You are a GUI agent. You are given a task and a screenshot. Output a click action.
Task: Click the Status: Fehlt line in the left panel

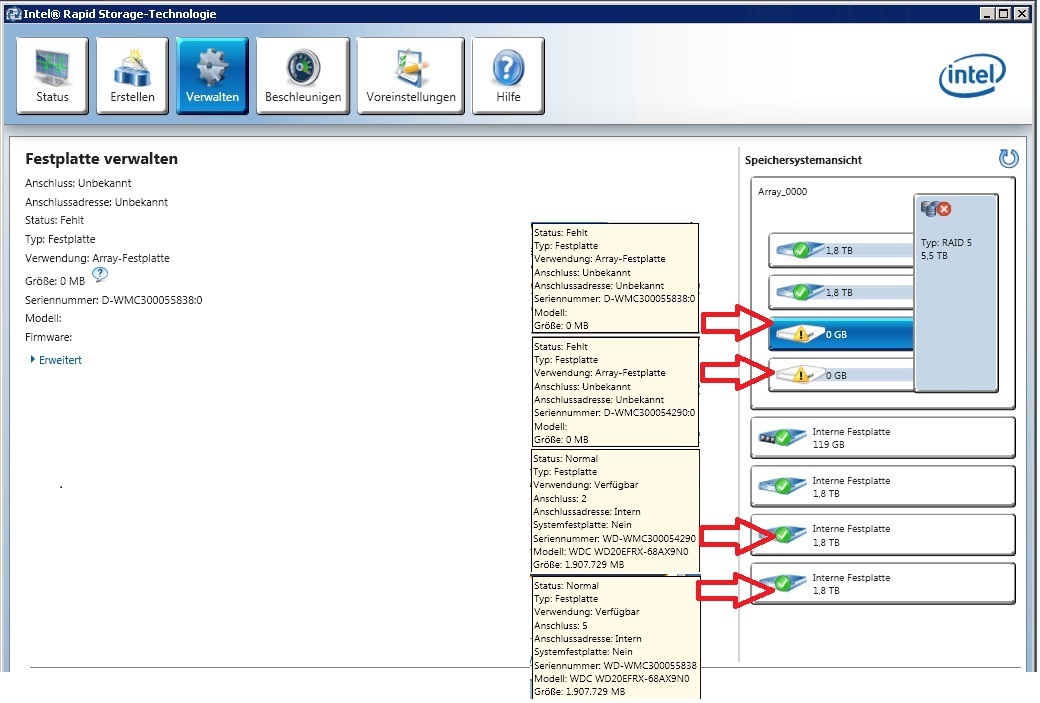pyautogui.click(x=54, y=220)
